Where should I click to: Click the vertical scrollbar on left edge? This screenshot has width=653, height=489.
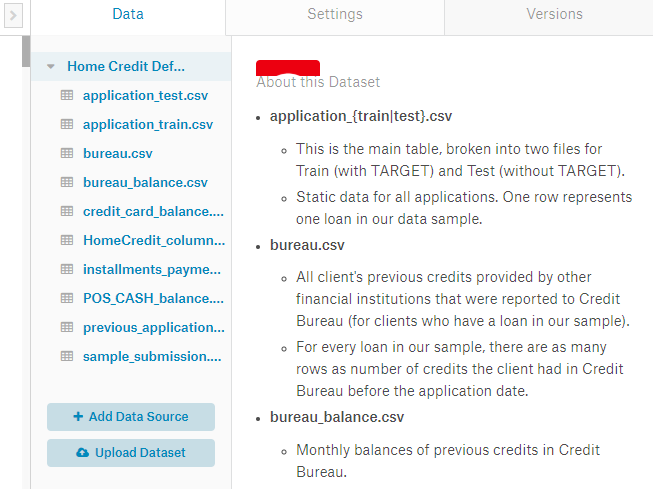tap(26, 52)
